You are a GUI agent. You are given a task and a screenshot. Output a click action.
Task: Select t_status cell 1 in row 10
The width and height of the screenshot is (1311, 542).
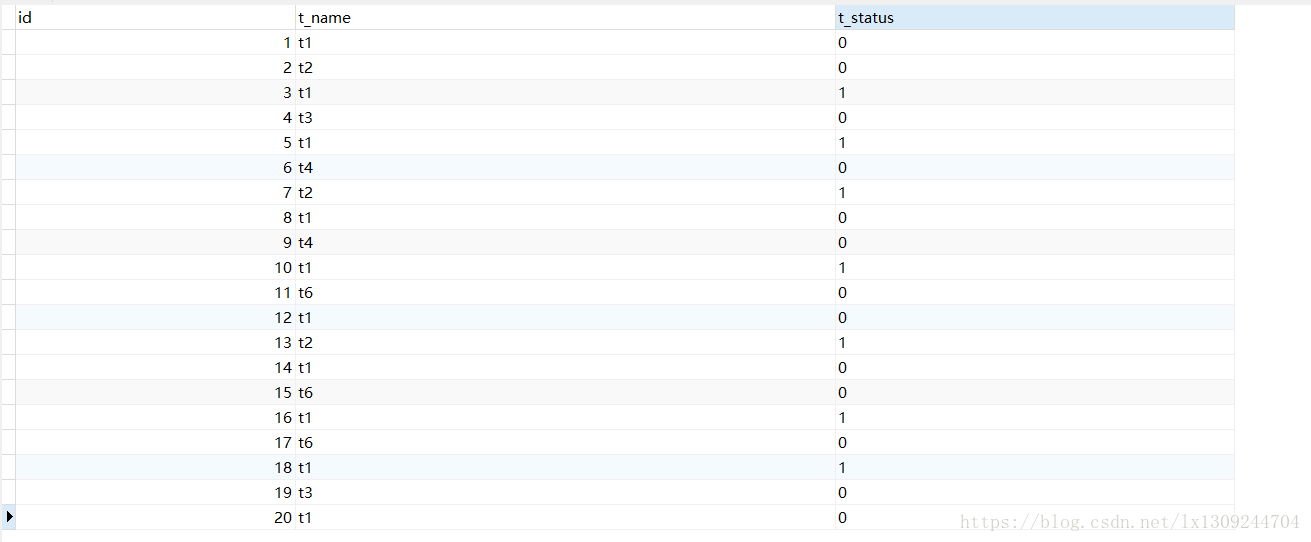[x=1035, y=268]
